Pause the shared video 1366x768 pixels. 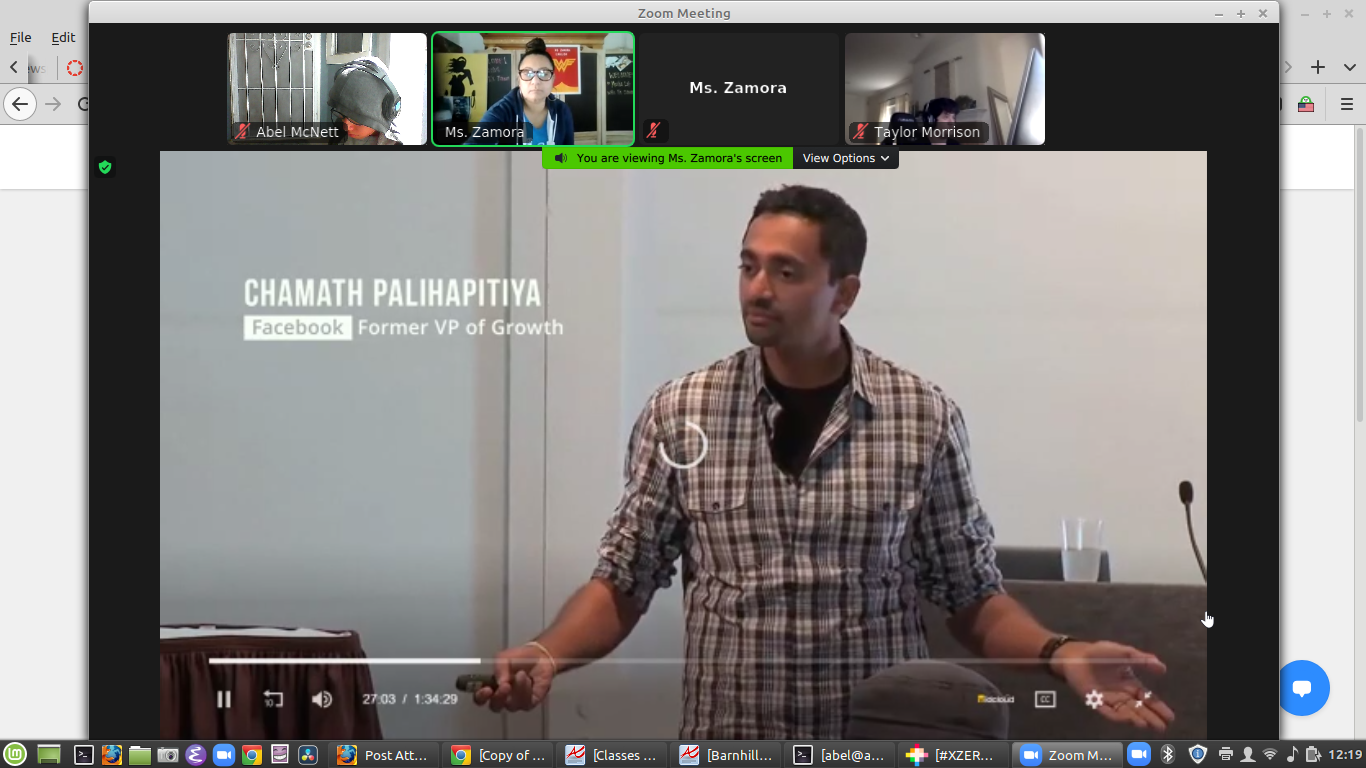[224, 699]
